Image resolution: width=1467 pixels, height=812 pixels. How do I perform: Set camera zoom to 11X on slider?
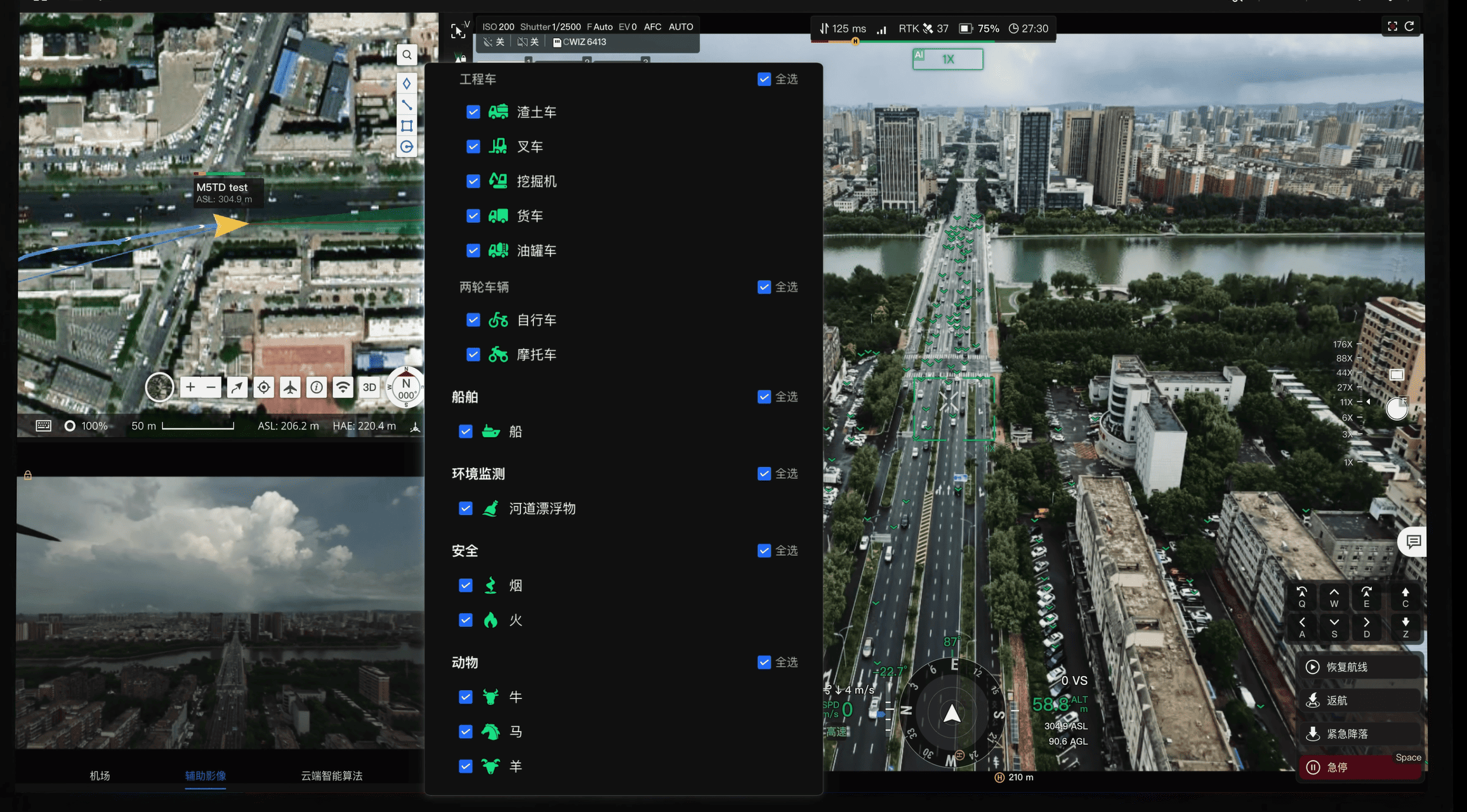click(x=1346, y=402)
